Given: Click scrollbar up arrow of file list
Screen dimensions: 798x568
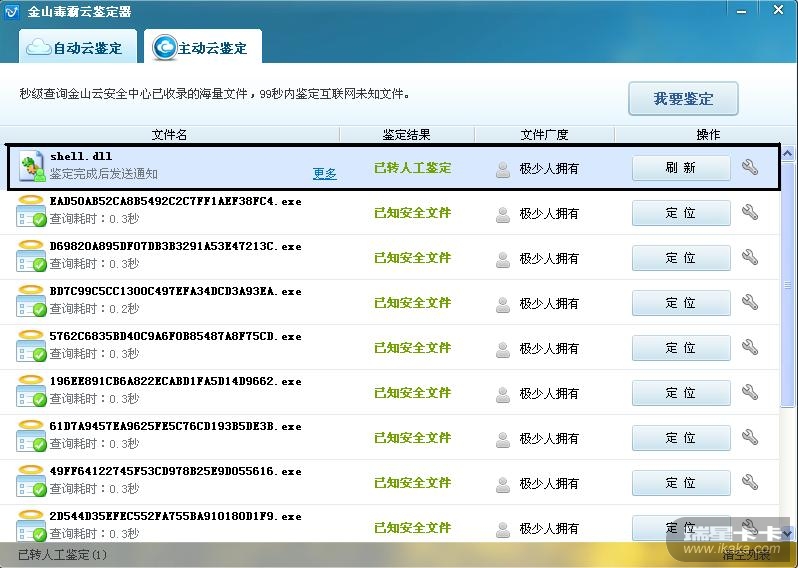Looking at the screenshot, I should 788,153.
